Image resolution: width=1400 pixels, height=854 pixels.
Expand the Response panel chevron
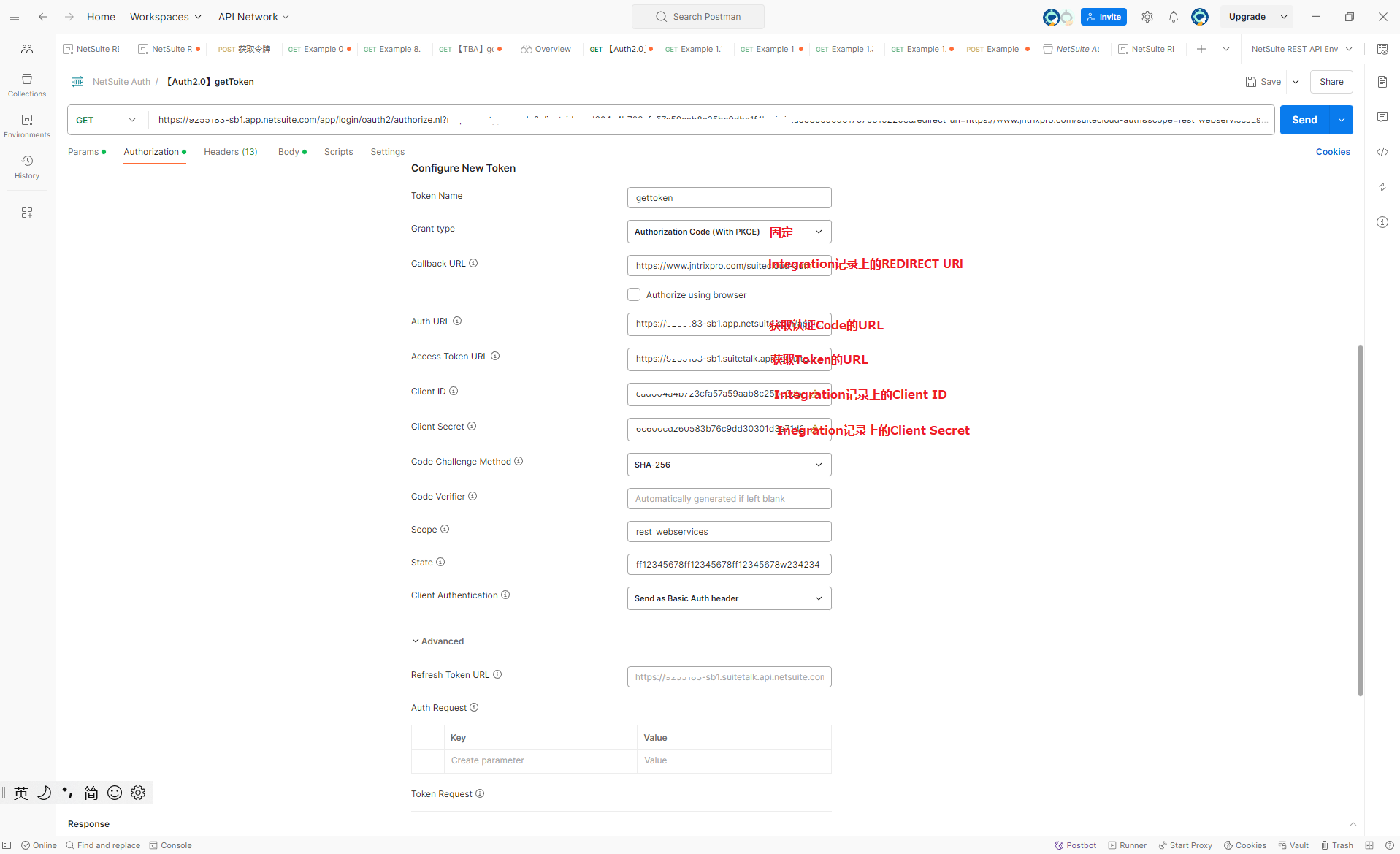(x=1353, y=824)
